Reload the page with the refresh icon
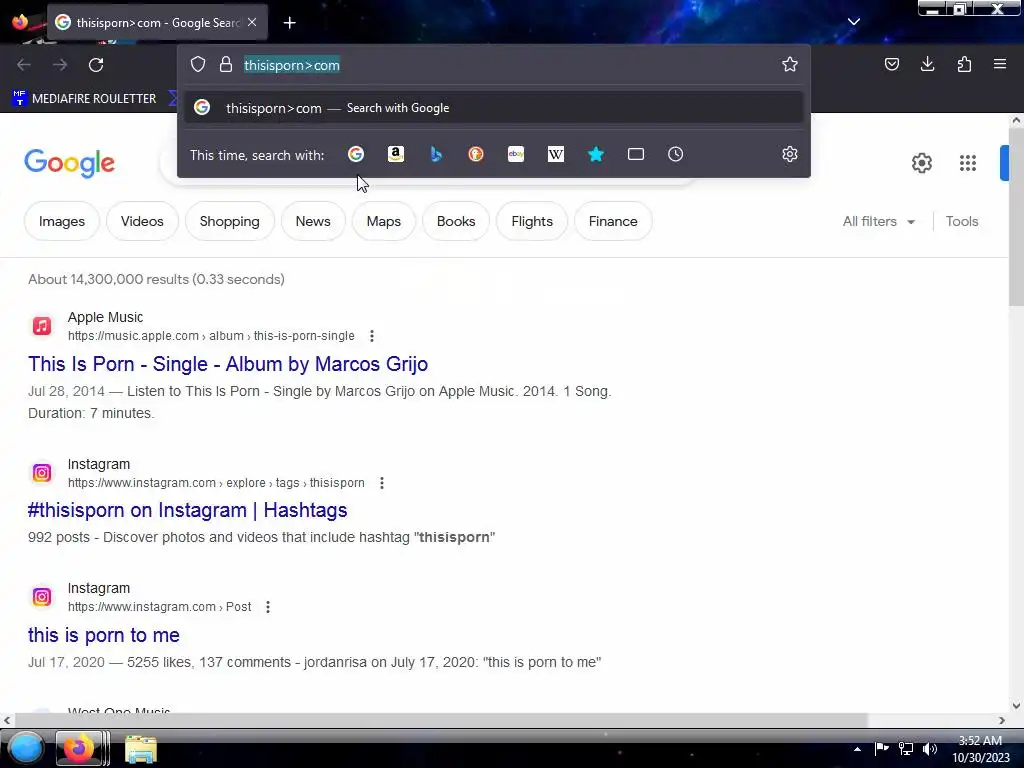This screenshot has height=768, width=1024. pyautogui.click(x=96, y=65)
